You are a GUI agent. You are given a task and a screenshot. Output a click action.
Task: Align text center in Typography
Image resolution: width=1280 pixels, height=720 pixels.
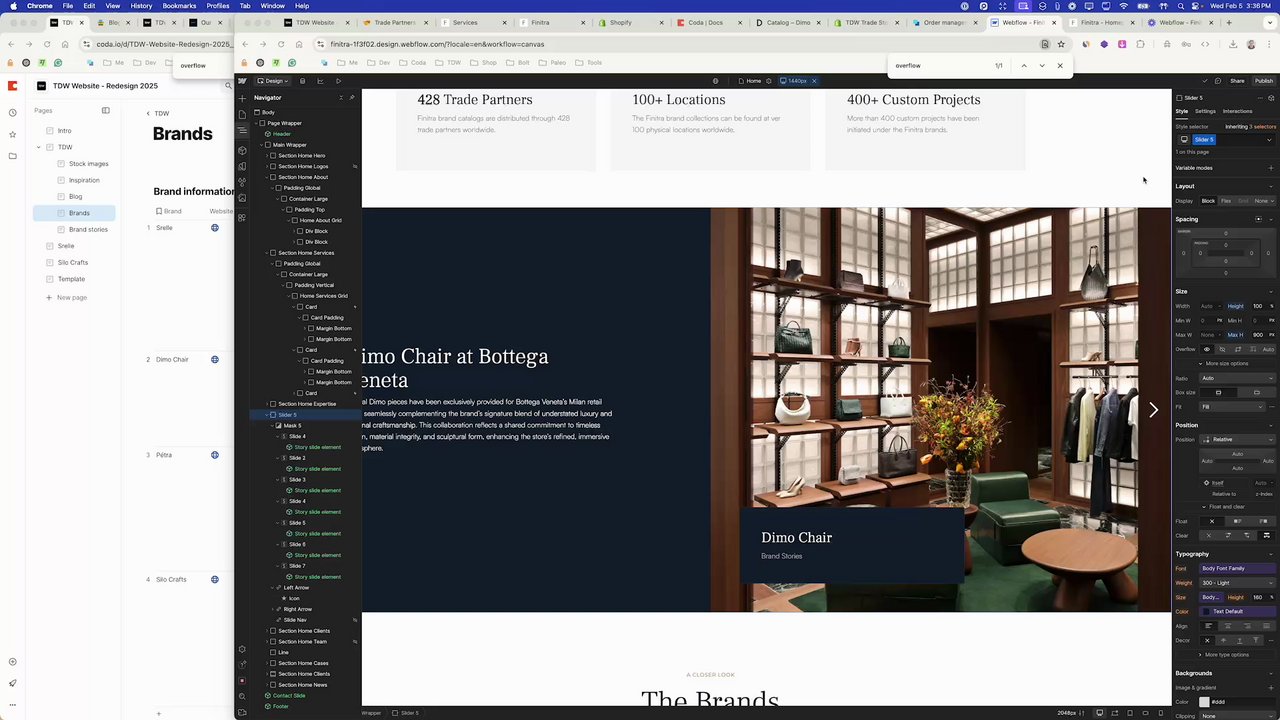click(x=1227, y=626)
